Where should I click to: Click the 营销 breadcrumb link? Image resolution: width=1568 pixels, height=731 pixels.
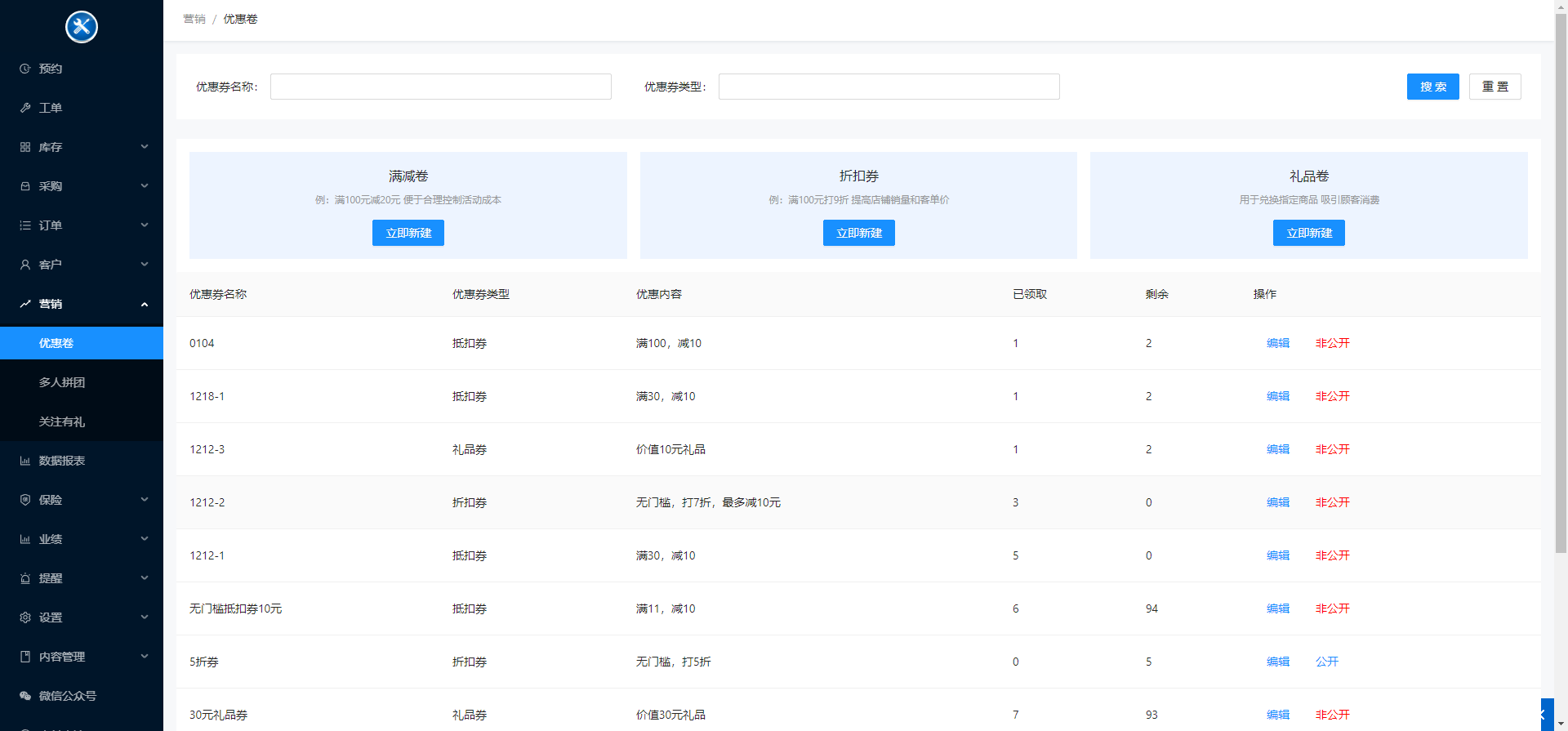194,19
